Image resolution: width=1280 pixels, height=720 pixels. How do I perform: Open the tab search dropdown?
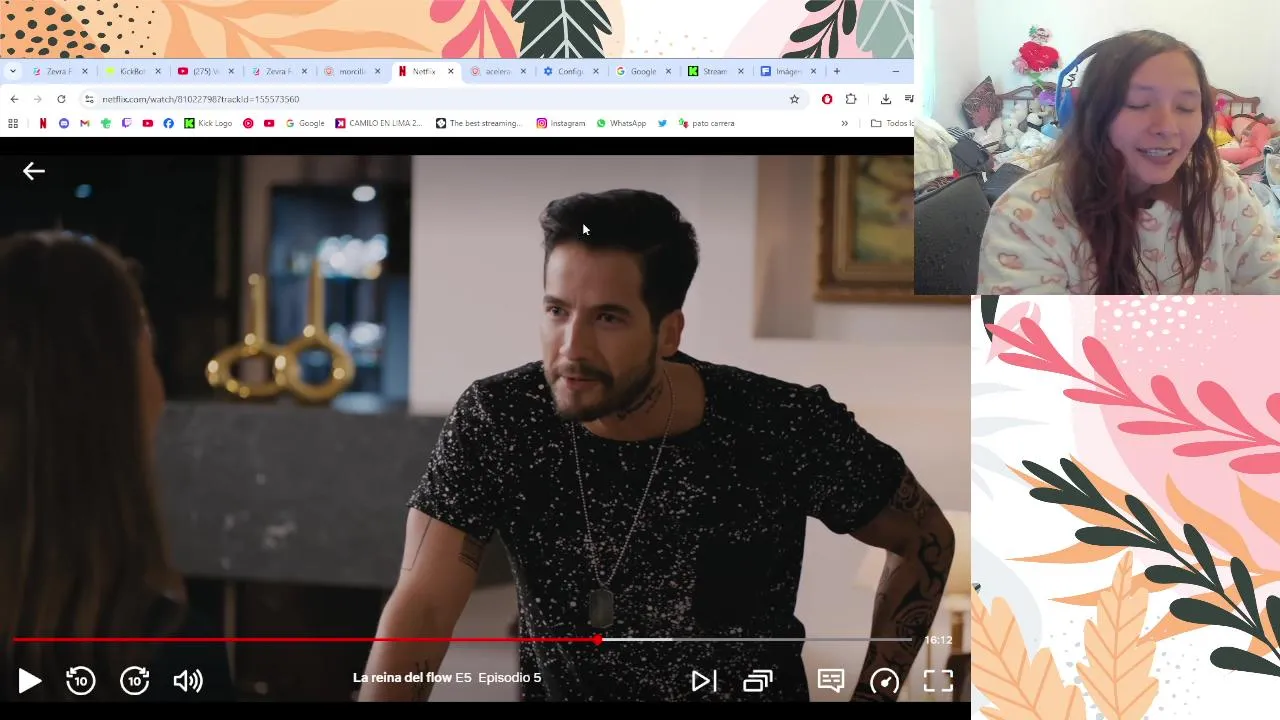pos(13,71)
